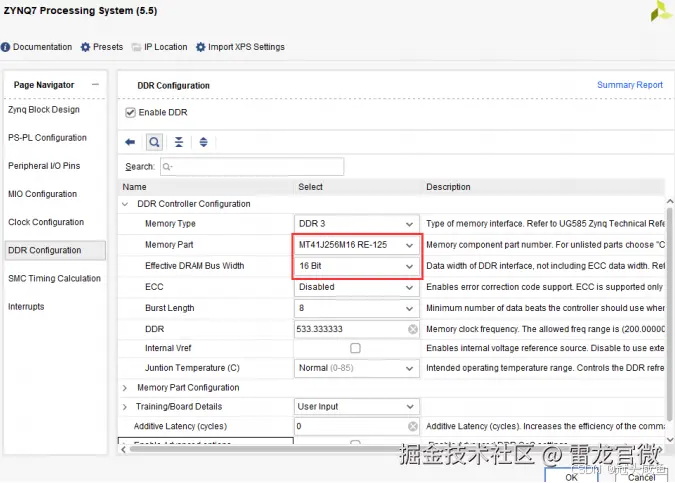Select DDR Configuration page
Screen dimensions: 675x483
(55, 250)
